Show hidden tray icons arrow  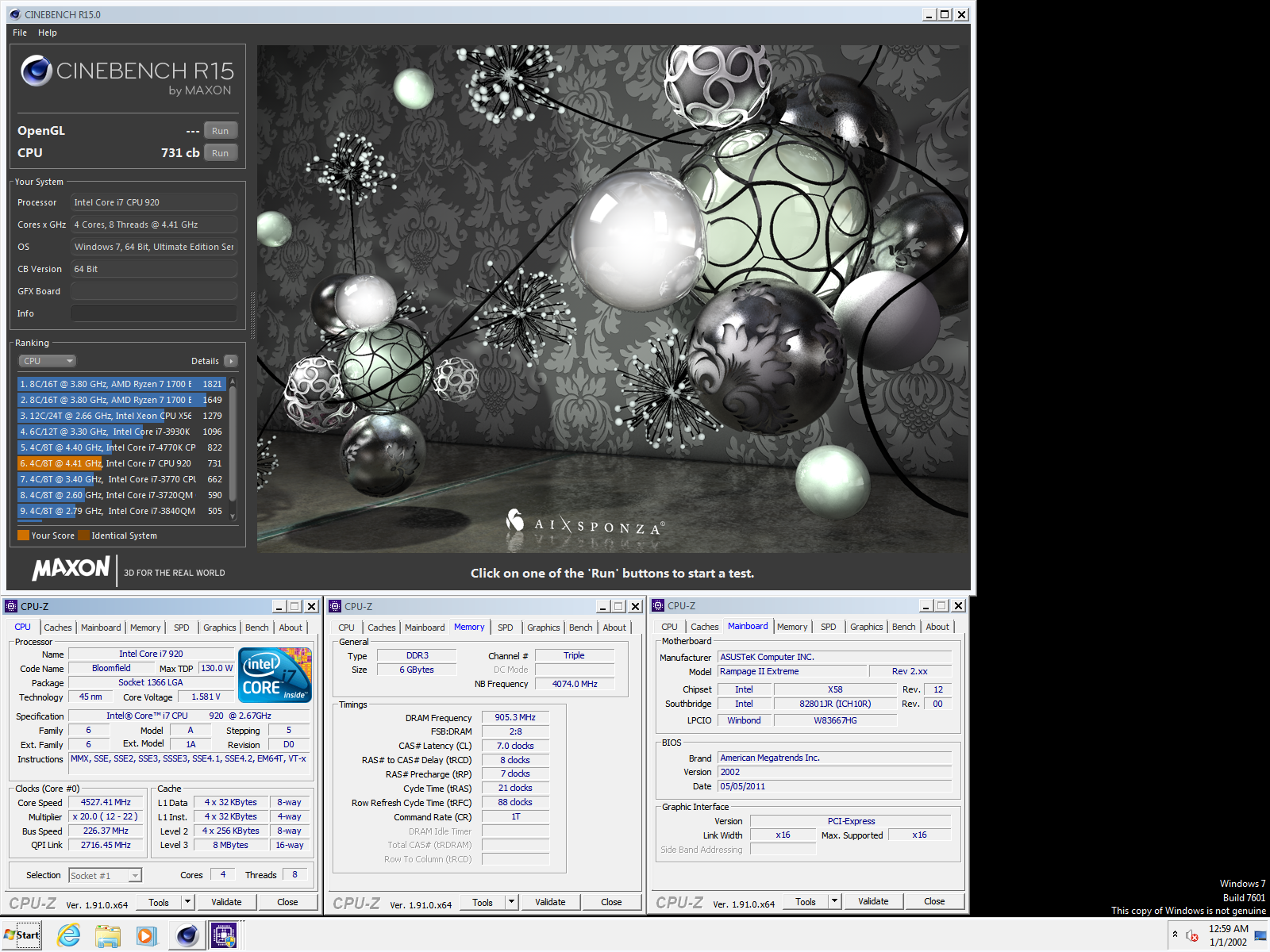tap(1175, 935)
